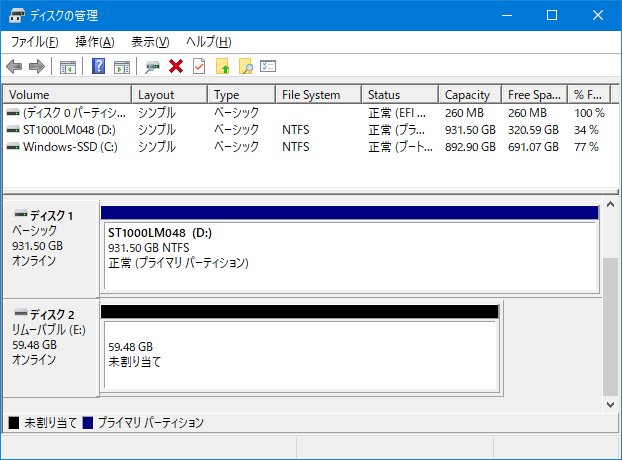This screenshot has height=460, width=622.
Task: Open the 操作(A) menu
Action: pos(95,42)
